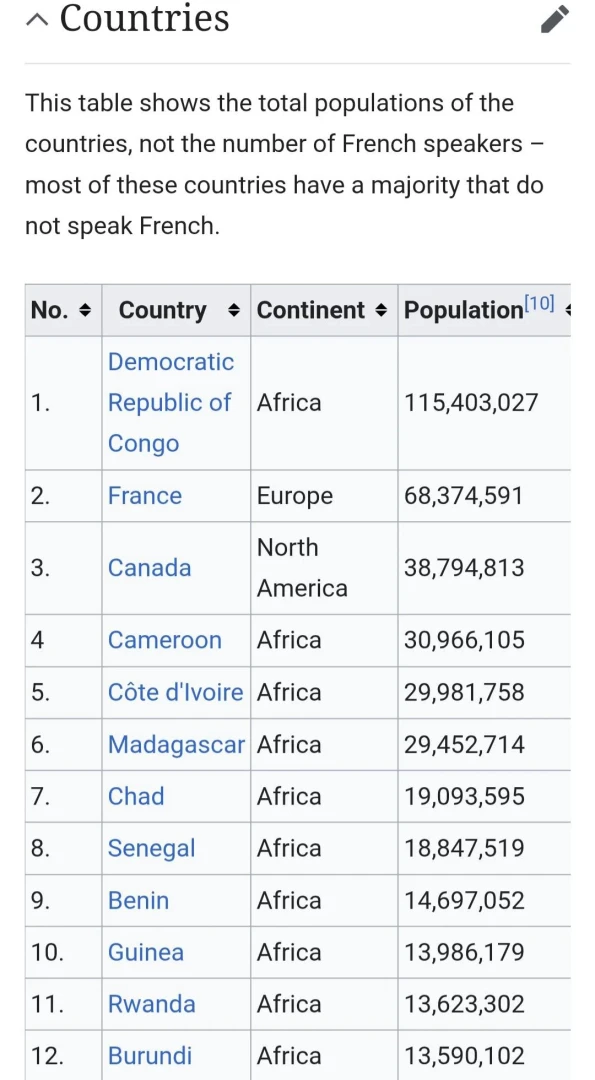This screenshot has height=1080, width=595.
Task: Open the Guinea article
Action: click(x=146, y=953)
